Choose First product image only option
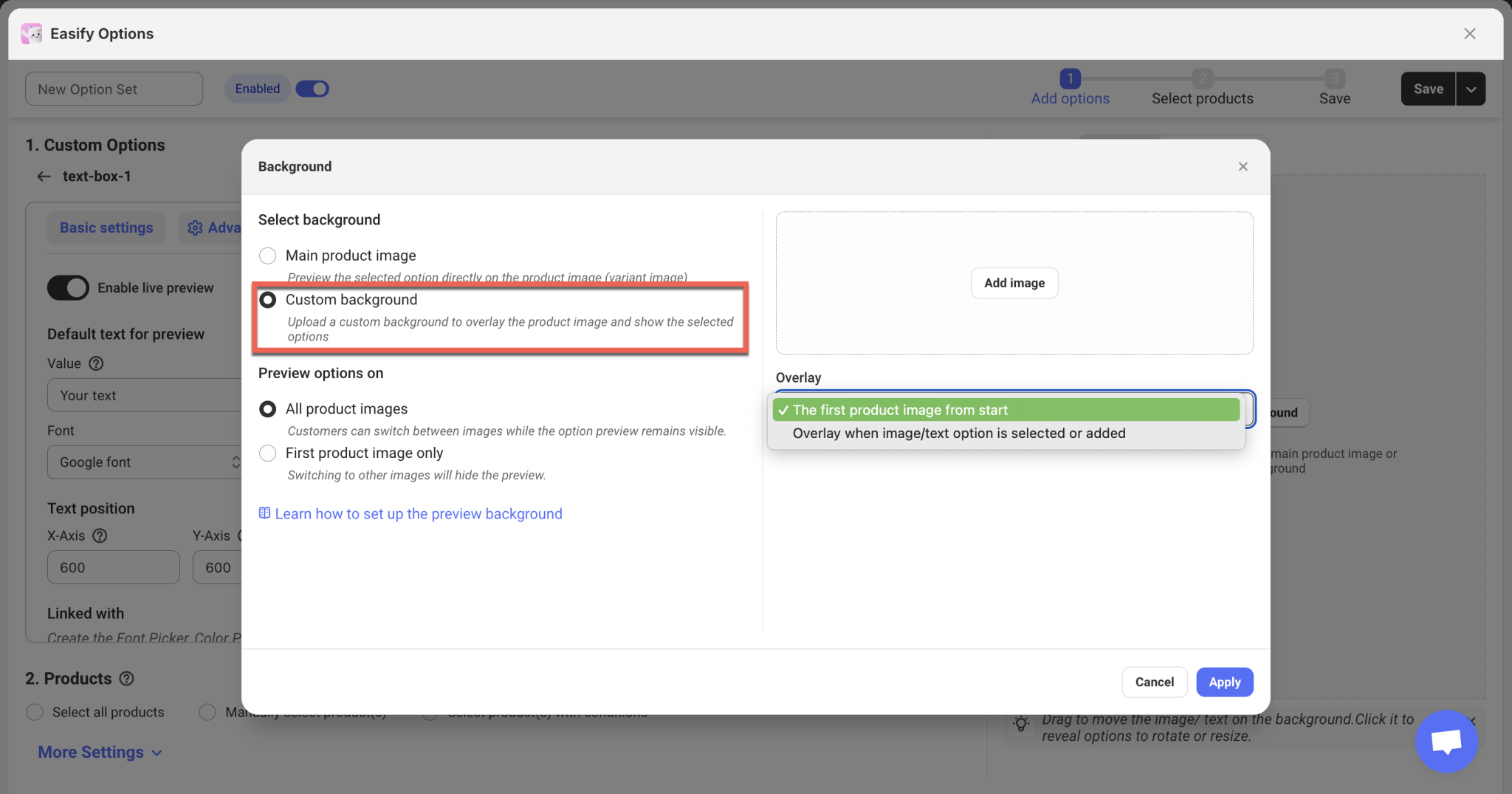The width and height of the screenshot is (1512, 794). click(268, 453)
